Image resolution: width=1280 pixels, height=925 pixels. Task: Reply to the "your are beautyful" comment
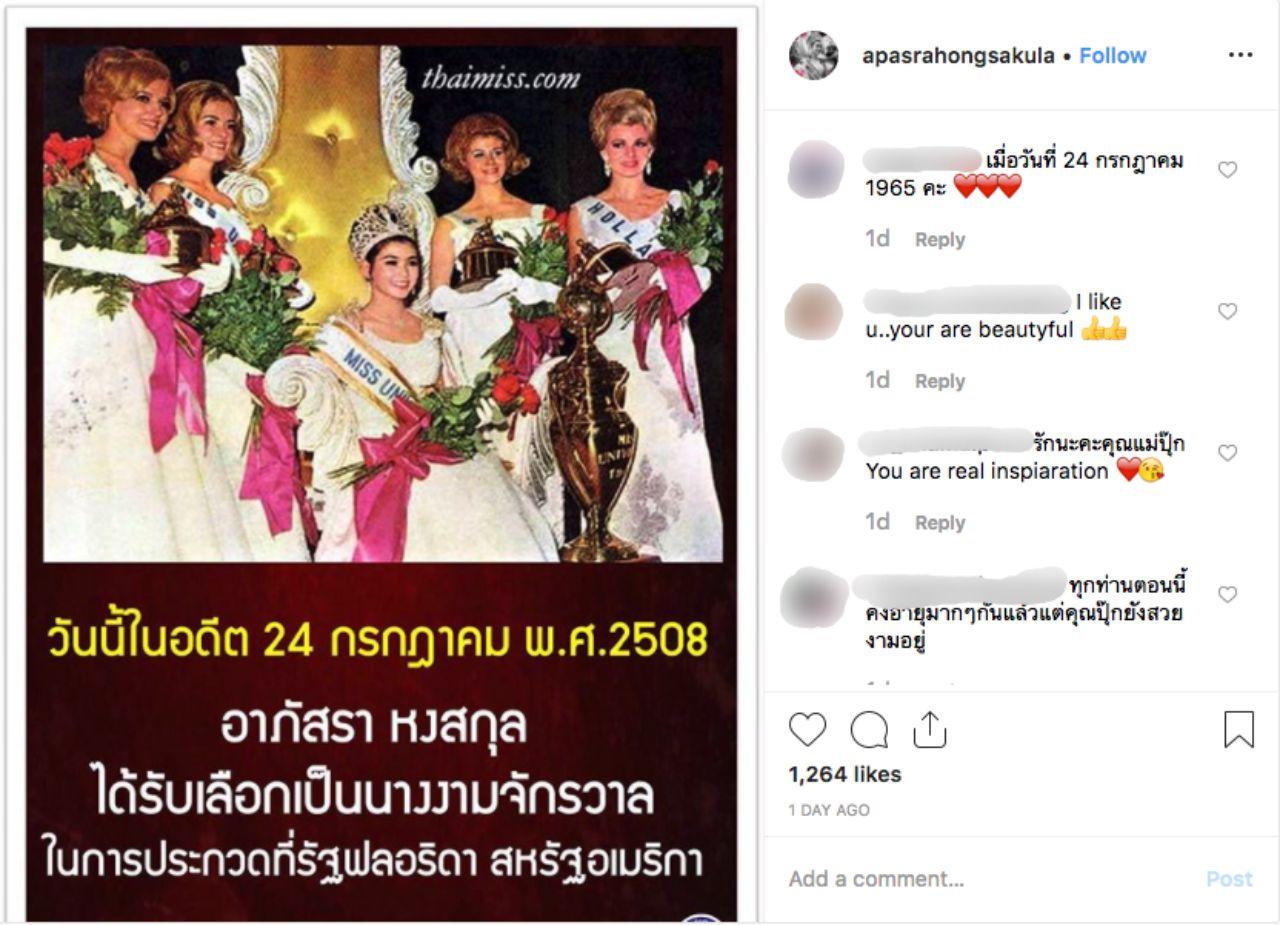940,382
